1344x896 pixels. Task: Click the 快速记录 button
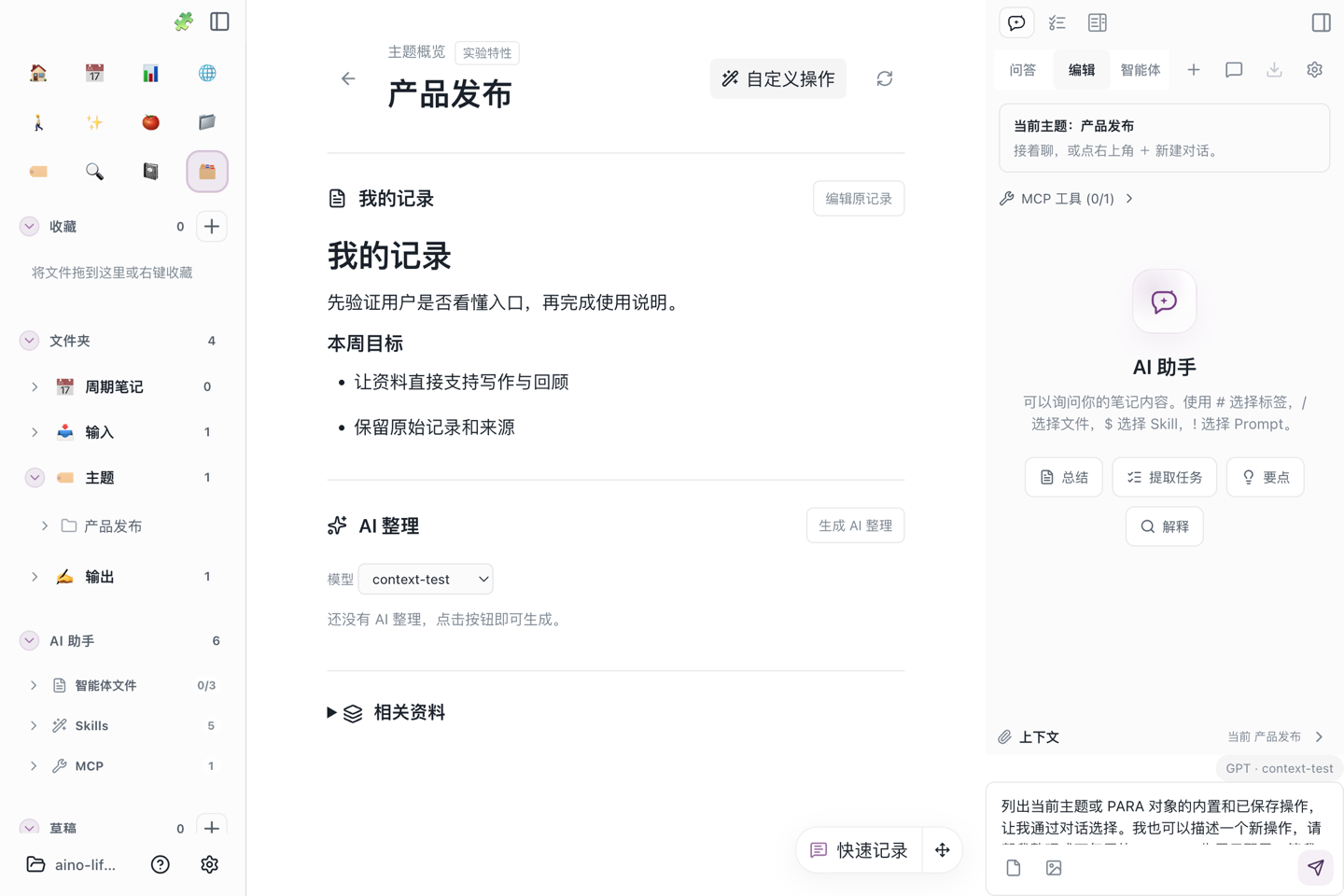(860, 850)
